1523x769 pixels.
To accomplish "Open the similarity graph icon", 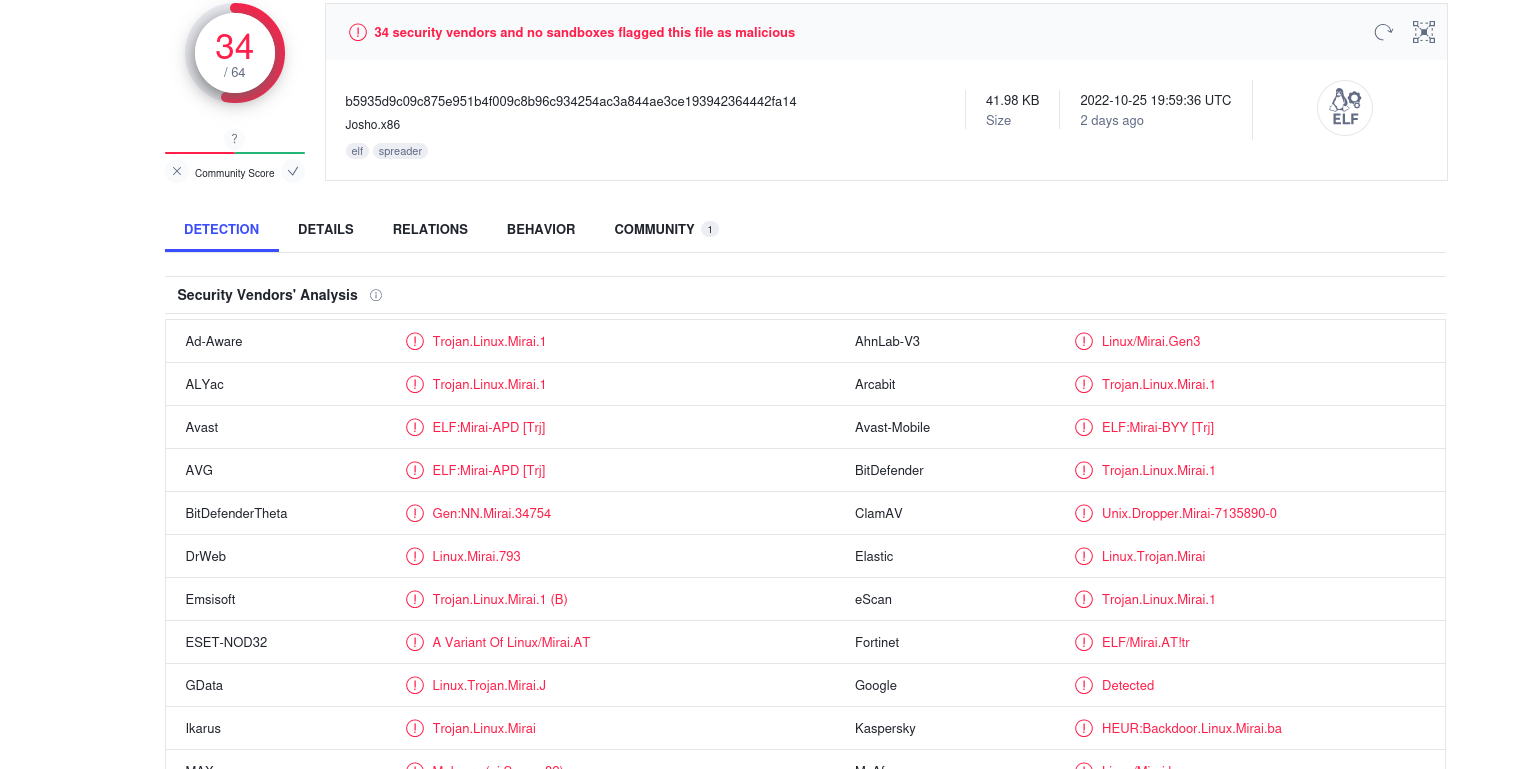I will pos(1424,32).
